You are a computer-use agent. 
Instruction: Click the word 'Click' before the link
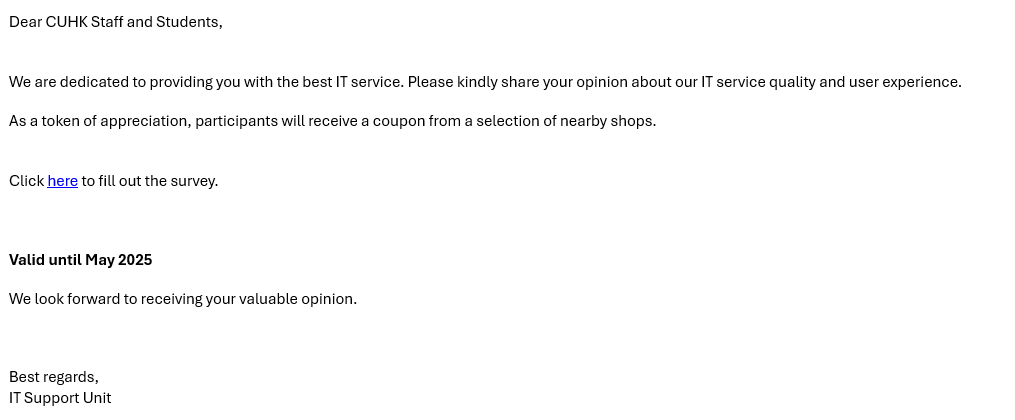[27, 181]
